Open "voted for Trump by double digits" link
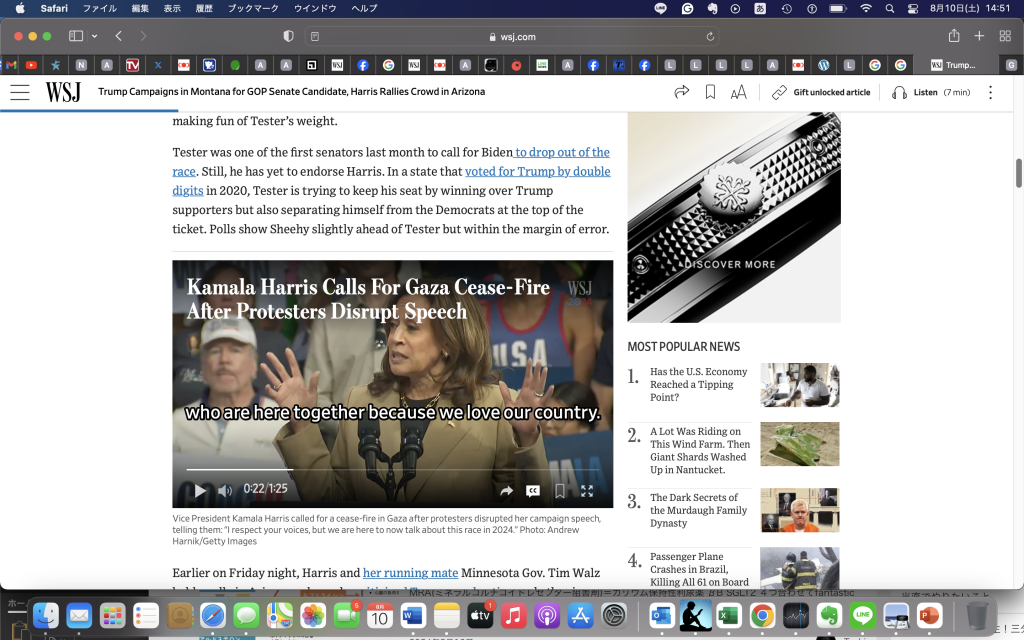1024x640 pixels. [x=537, y=171]
